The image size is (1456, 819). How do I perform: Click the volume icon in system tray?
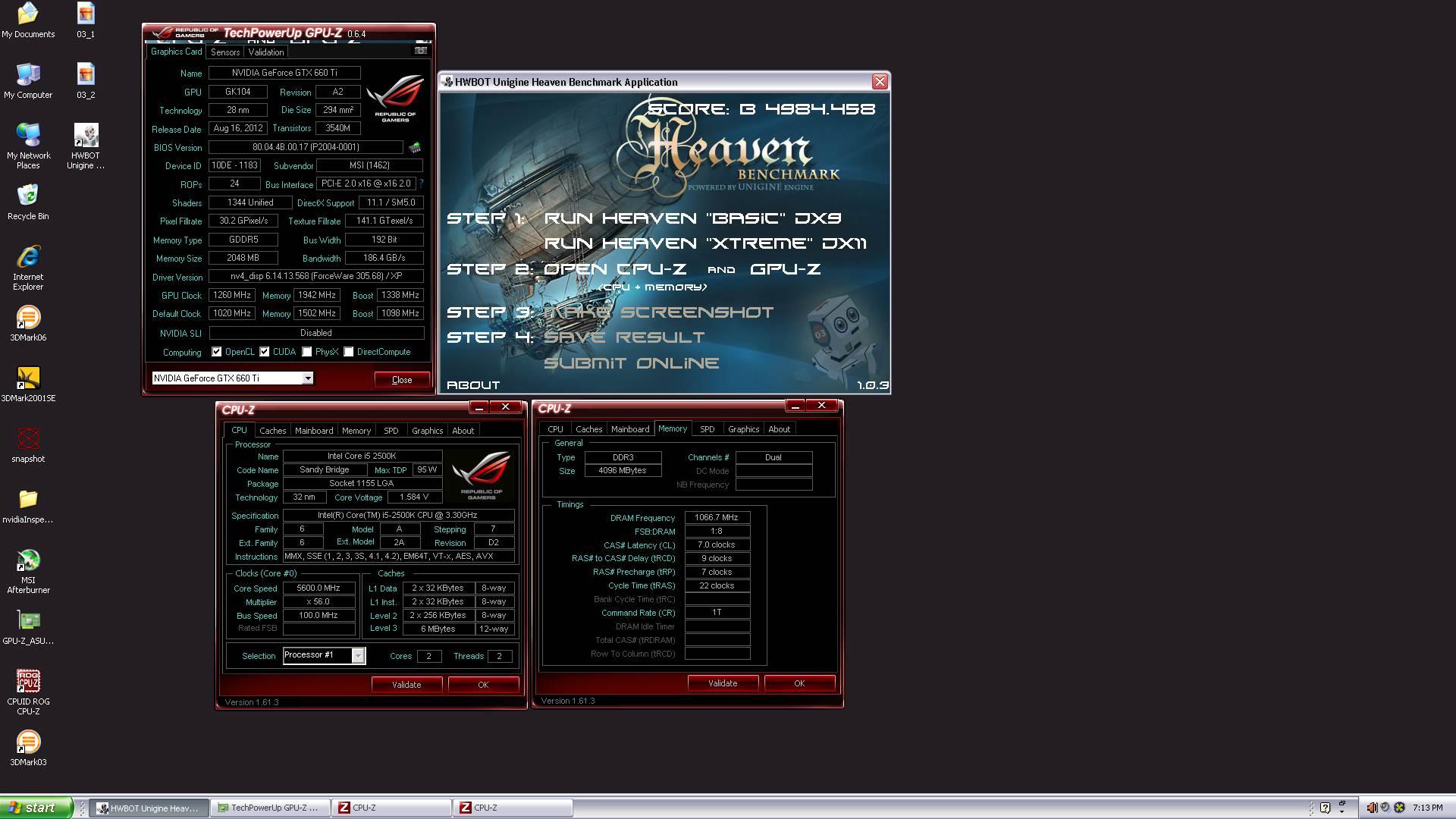pos(1371,808)
